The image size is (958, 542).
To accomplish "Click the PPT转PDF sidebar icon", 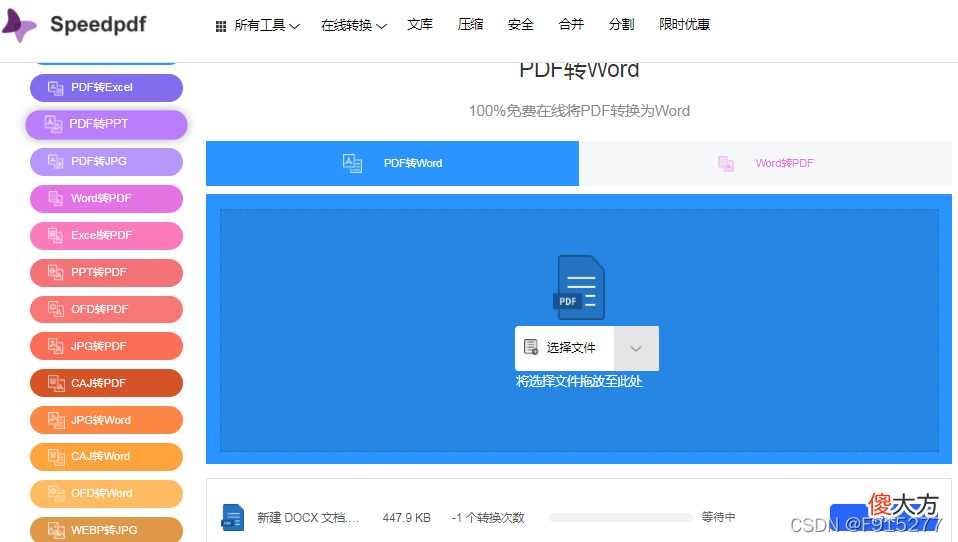I will 56,273.
